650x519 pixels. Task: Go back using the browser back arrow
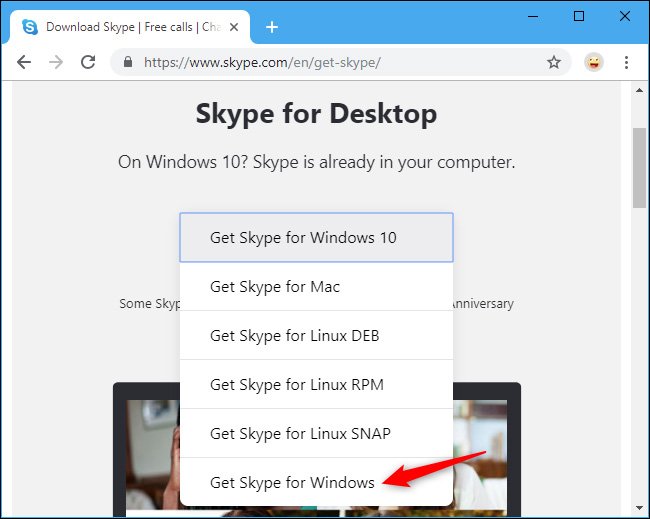(24, 62)
